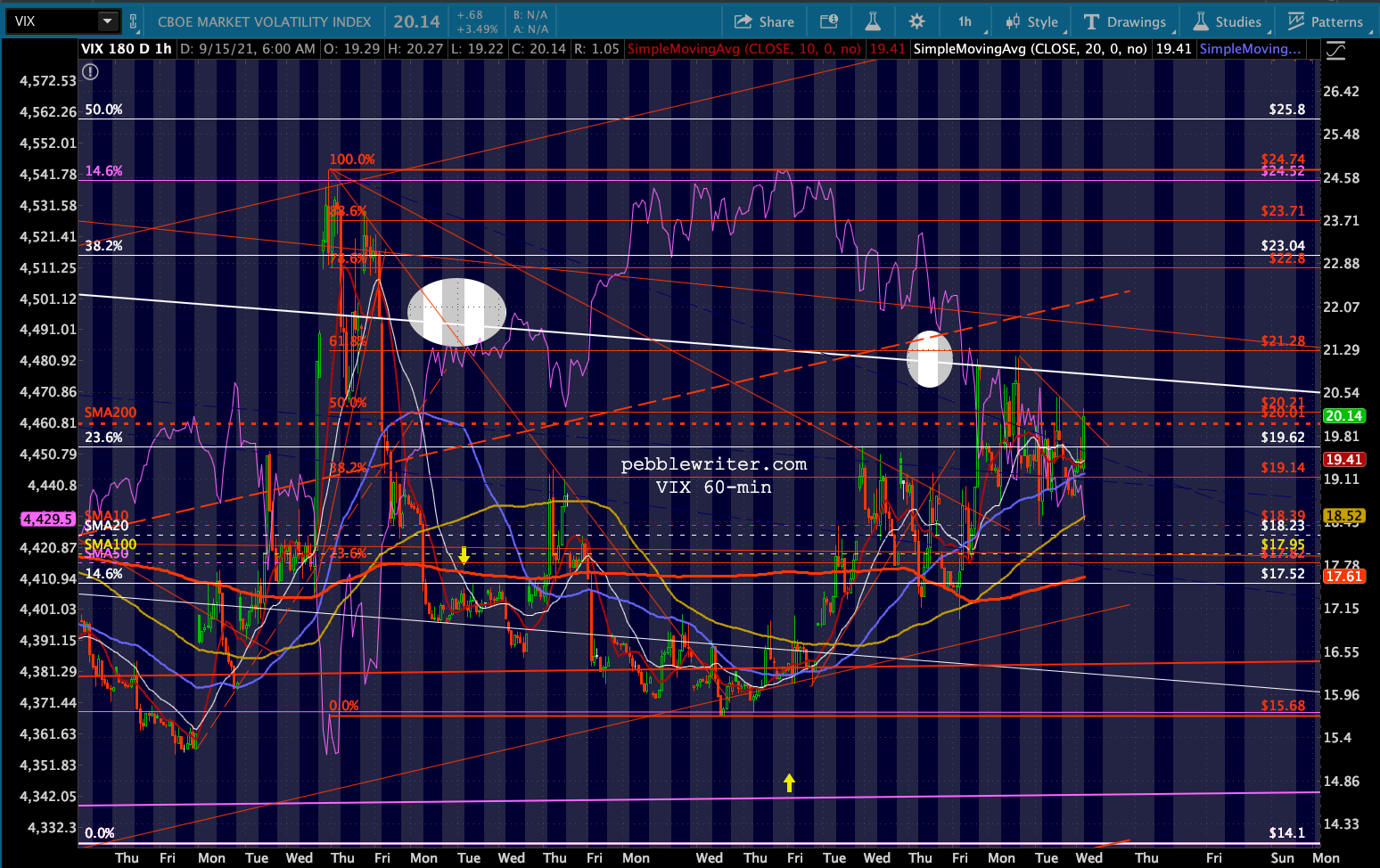Screen dimensions: 1380x868
Task: Open the chart info card icon
Action: pos(829,21)
